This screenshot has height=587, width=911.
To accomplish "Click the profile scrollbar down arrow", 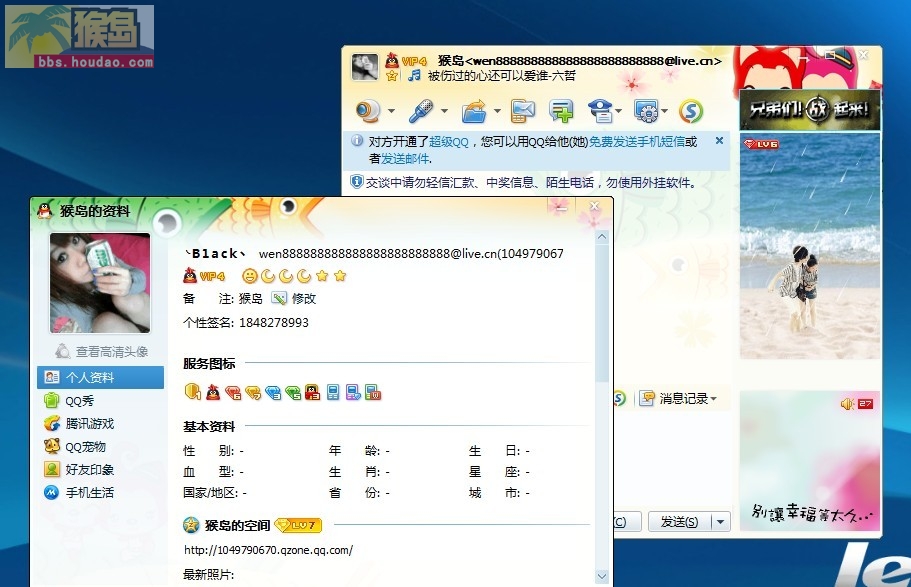I will (x=602, y=576).
